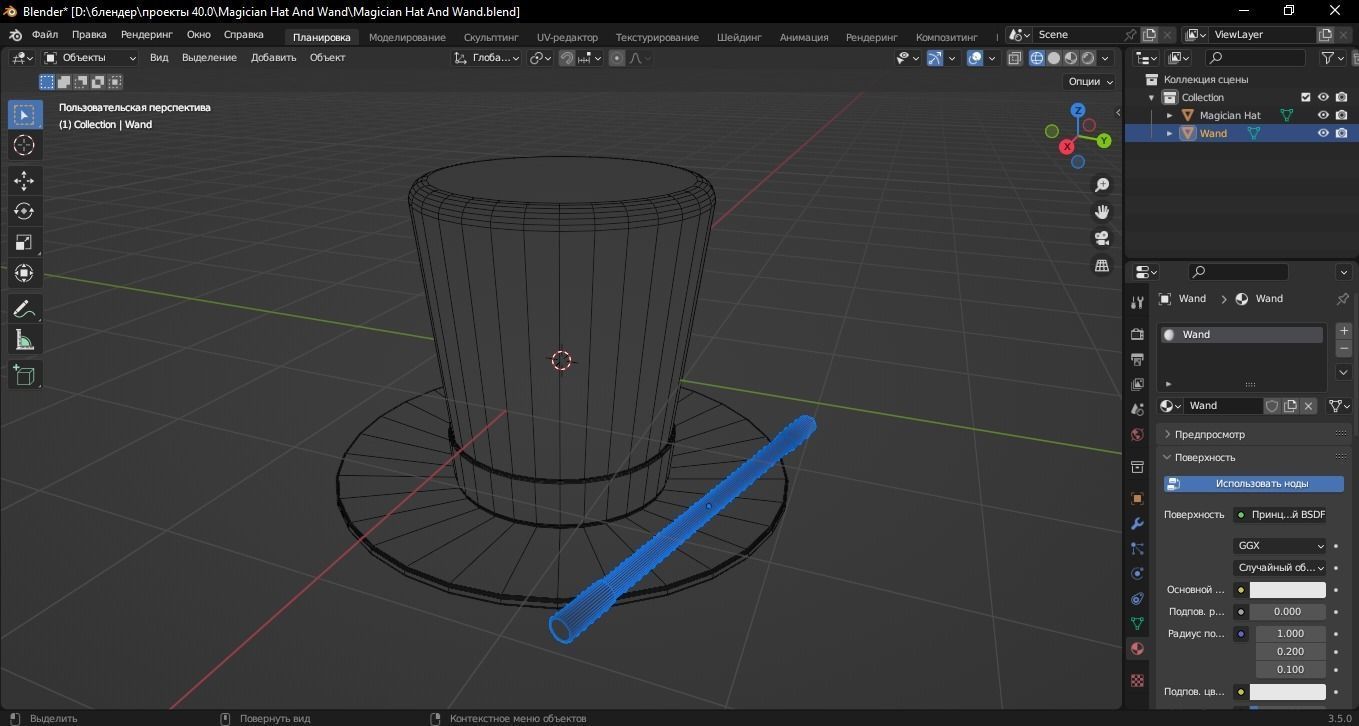
Task: Click the zoom magnifier viewport icon
Action: (x=1102, y=185)
